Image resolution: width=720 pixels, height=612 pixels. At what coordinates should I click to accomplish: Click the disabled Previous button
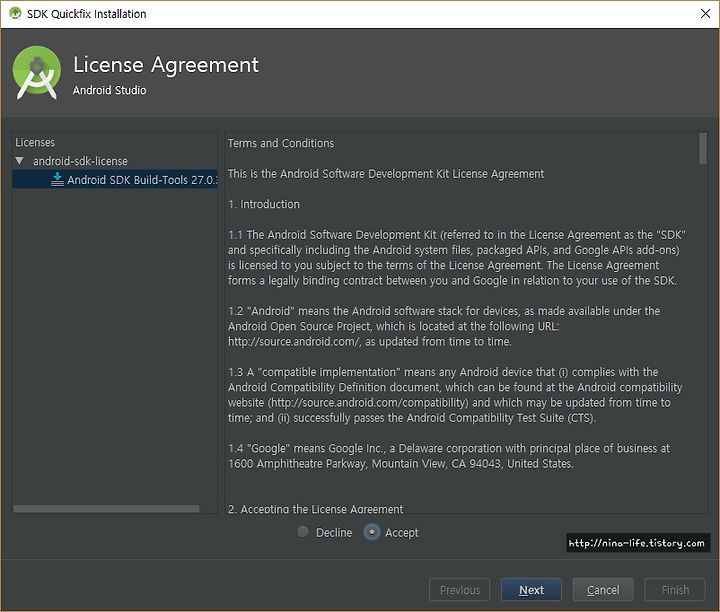pos(460,590)
